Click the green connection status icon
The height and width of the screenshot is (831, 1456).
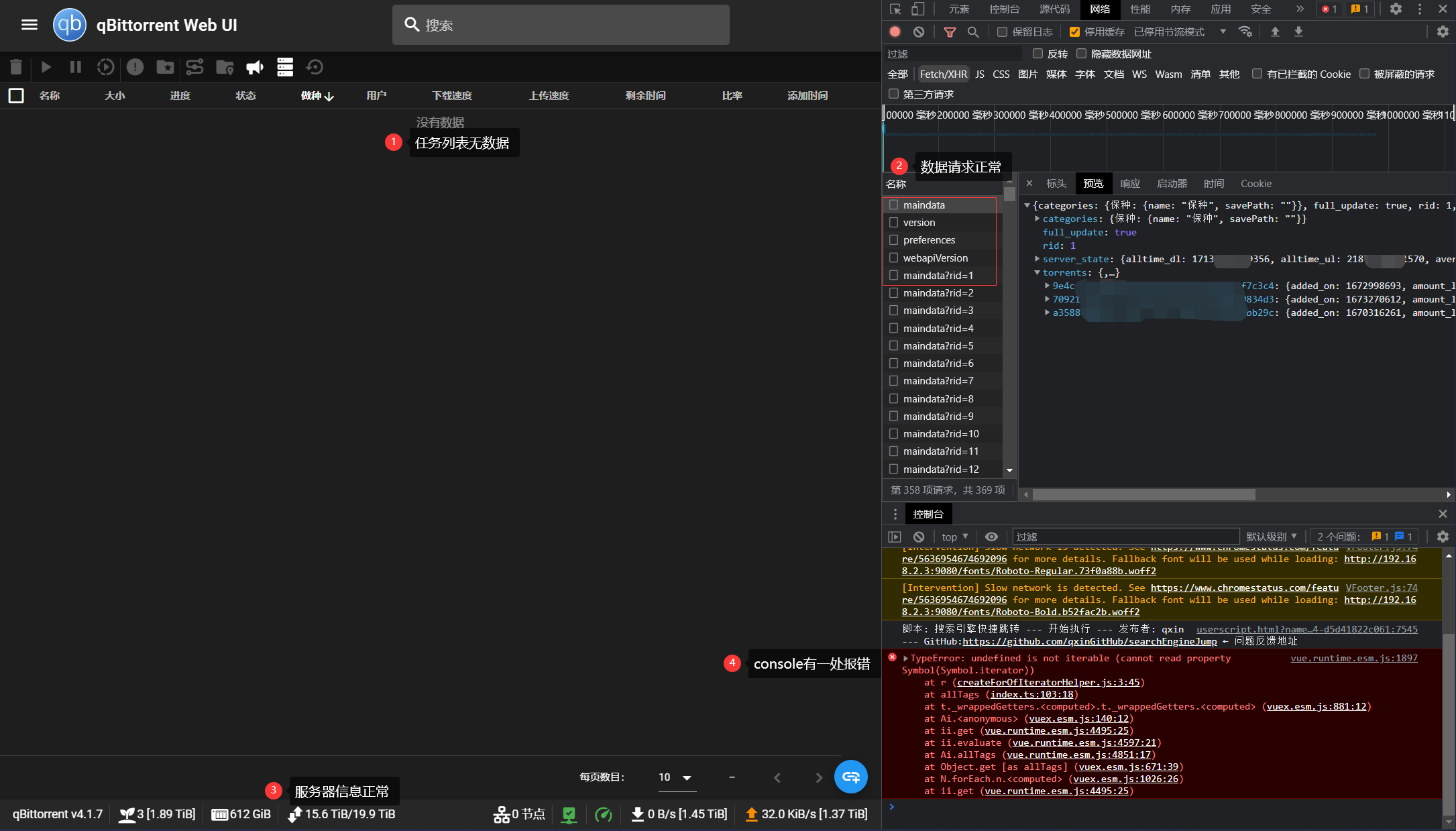(x=569, y=814)
